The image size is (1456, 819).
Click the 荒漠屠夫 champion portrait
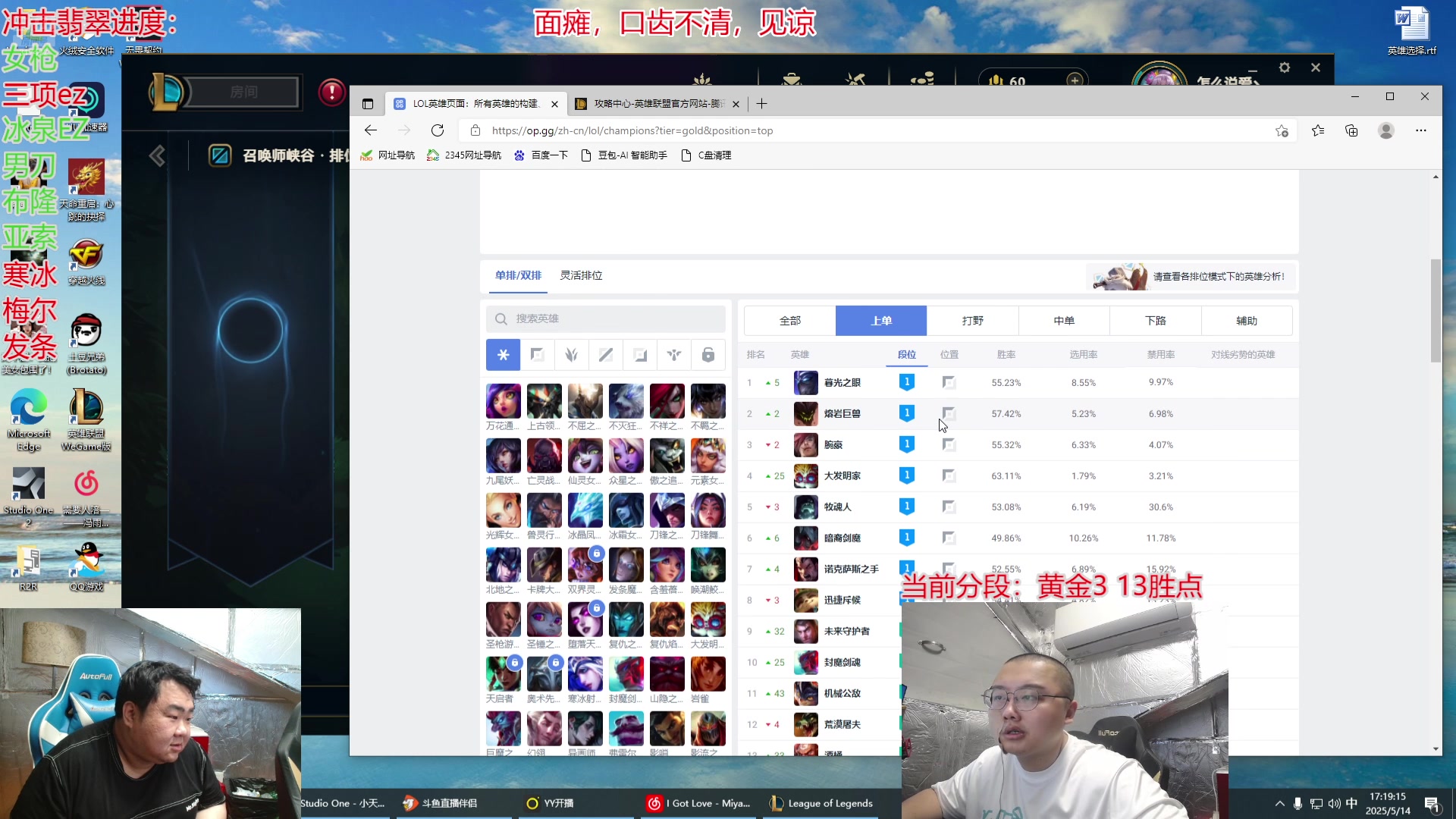click(x=805, y=725)
